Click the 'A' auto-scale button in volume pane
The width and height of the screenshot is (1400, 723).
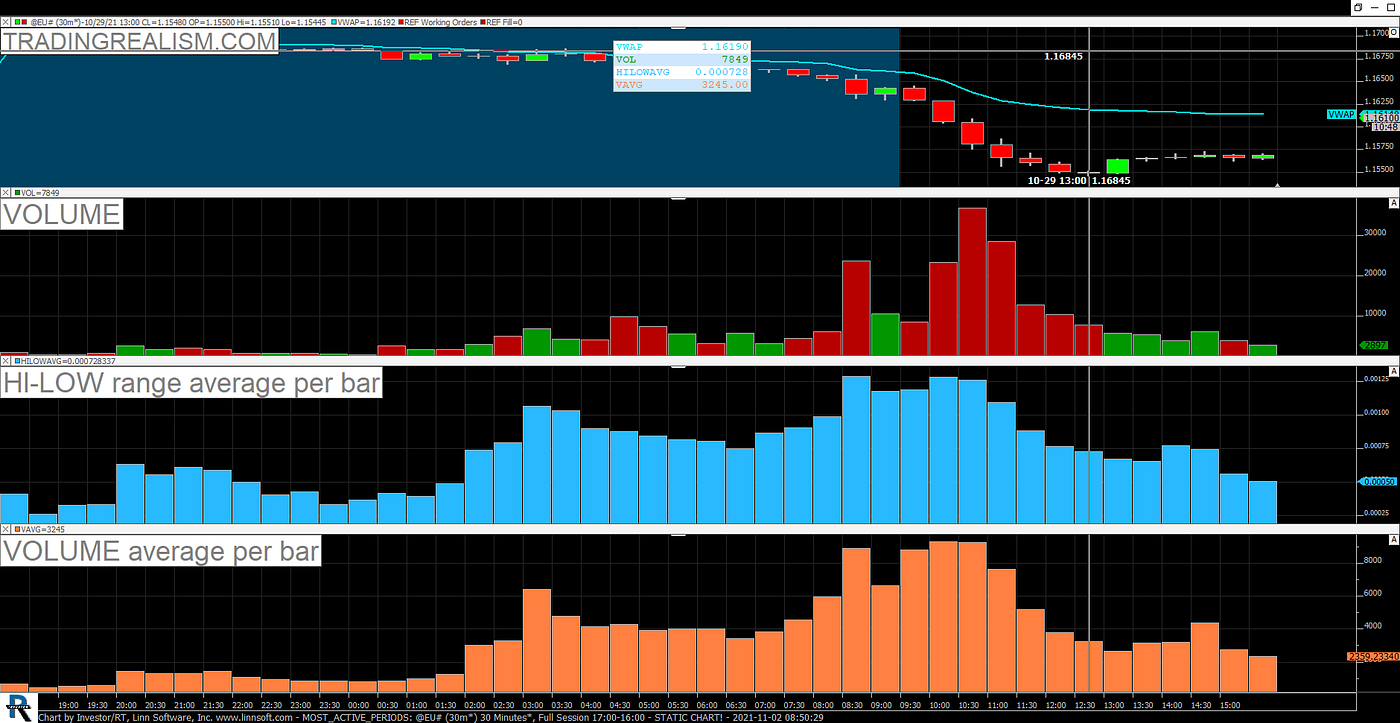click(1393, 203)
